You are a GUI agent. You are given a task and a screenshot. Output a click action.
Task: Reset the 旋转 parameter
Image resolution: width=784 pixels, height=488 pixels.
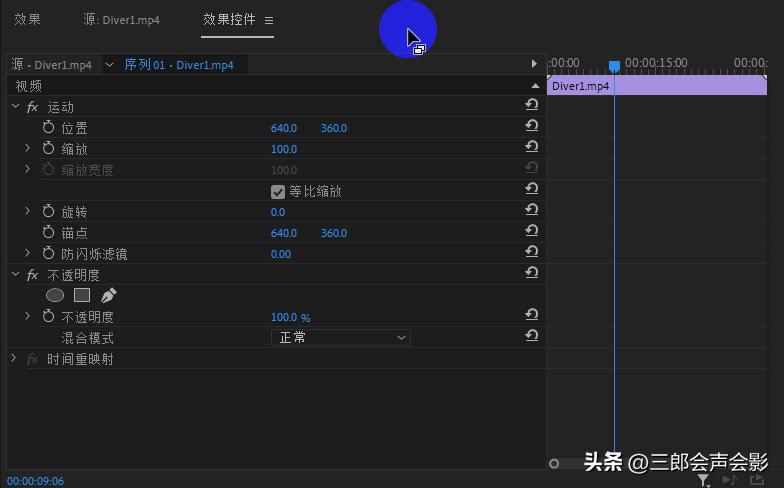pos(532,210)
